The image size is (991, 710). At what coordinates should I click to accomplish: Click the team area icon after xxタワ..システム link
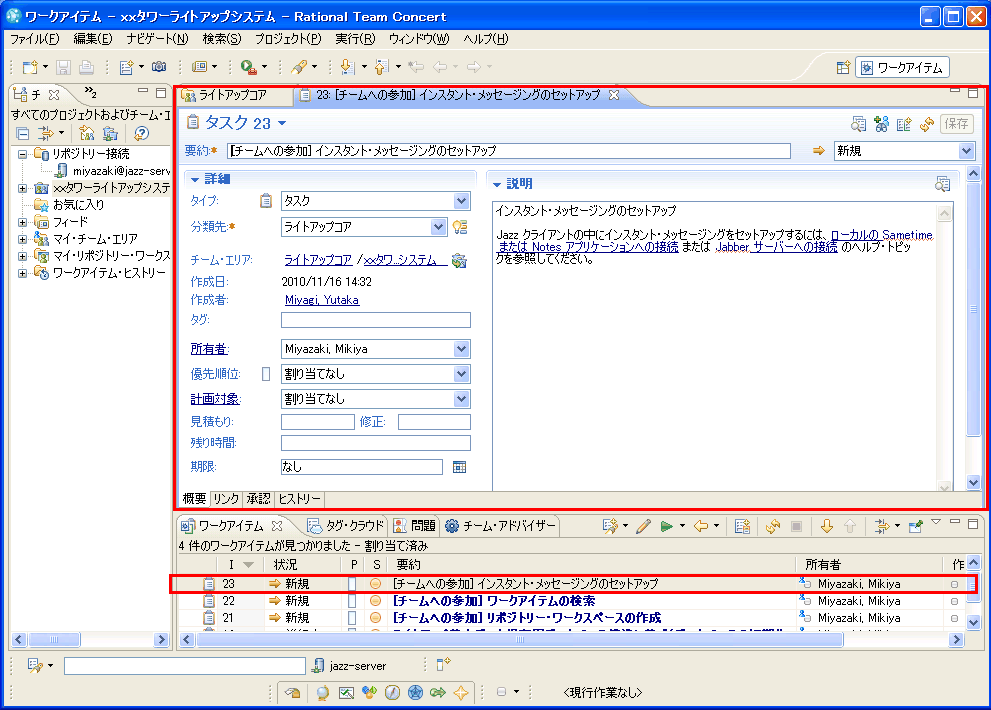(459, 260)
